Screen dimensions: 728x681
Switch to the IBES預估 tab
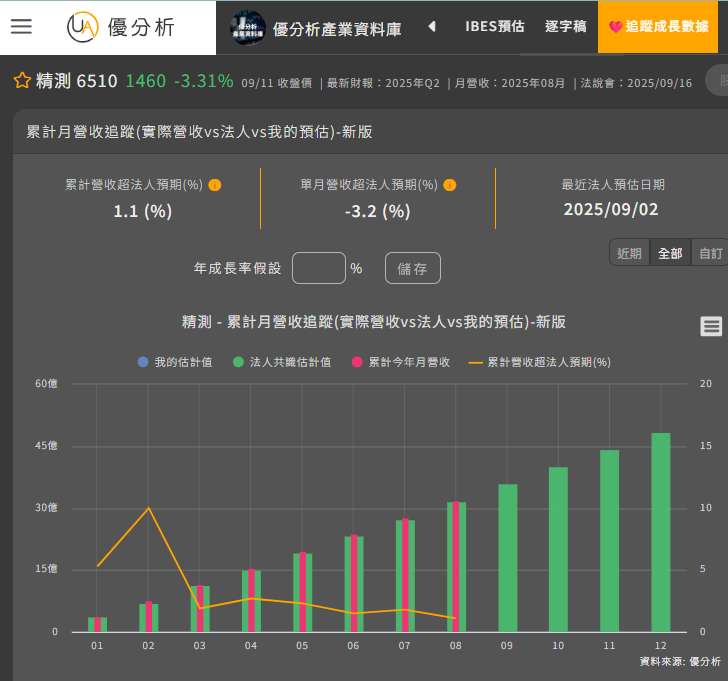click(494, 26)
